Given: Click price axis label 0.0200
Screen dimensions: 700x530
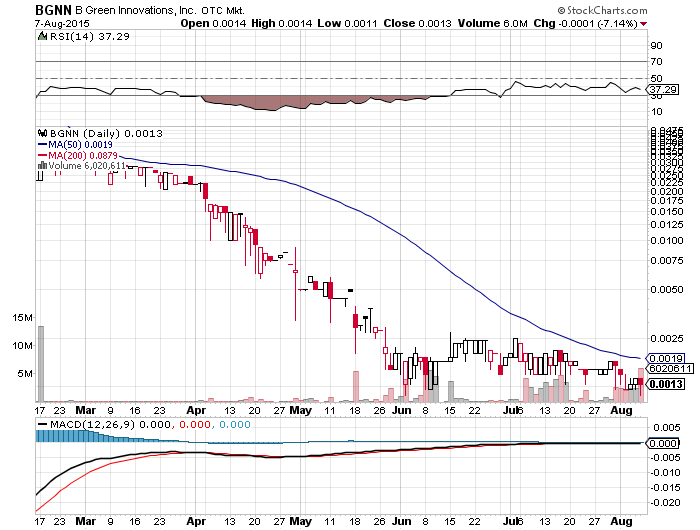Looking at the screenshot, I should [667, 192].
